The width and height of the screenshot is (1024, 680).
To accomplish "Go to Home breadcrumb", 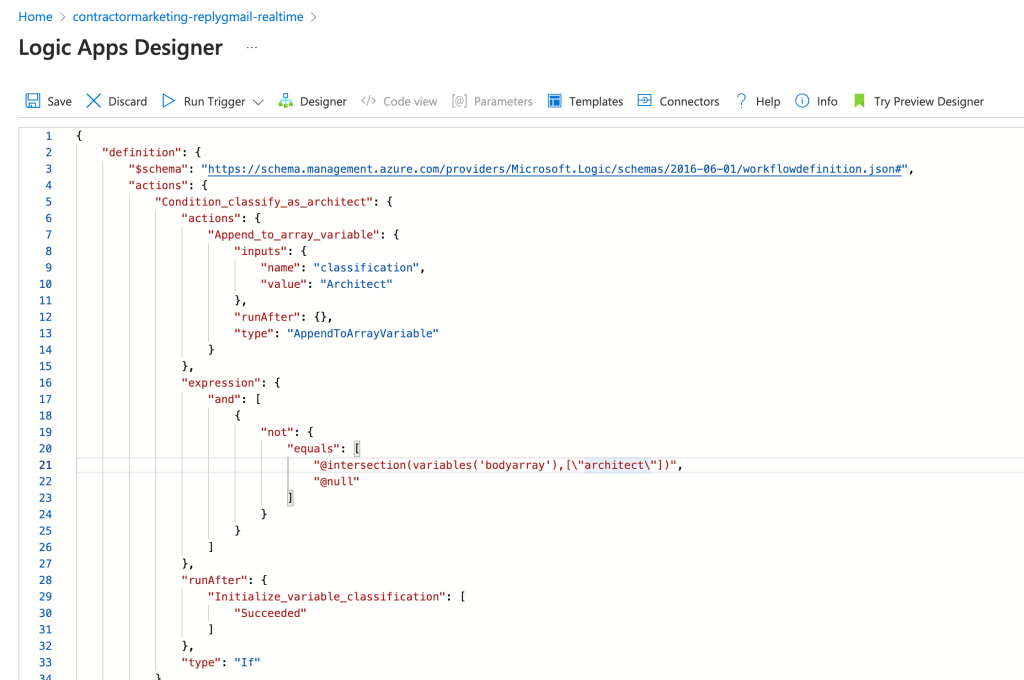I will tap(35, 17).
